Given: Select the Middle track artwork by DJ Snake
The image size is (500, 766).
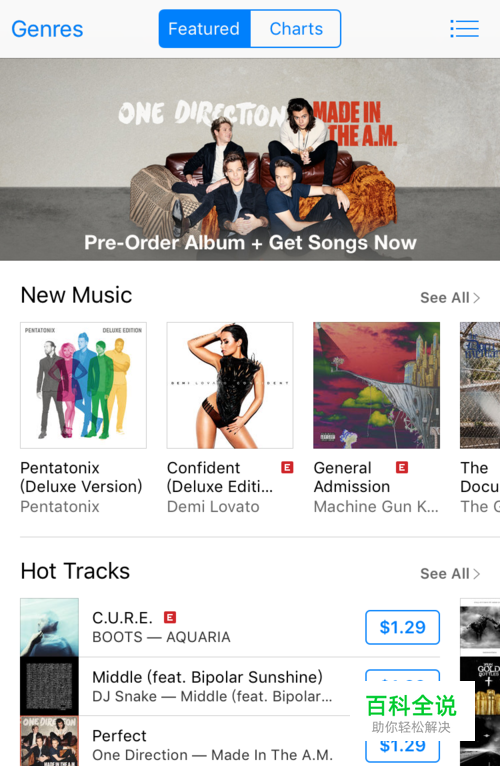Looking at the screenshot, I should click(49, 686).
